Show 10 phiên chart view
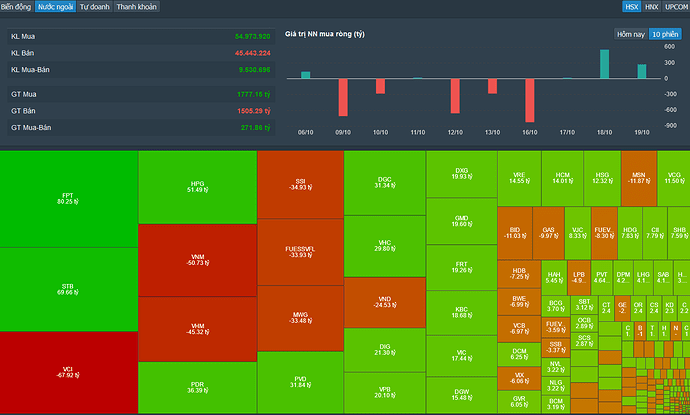690x415 pixels. (x=665, y=34)
